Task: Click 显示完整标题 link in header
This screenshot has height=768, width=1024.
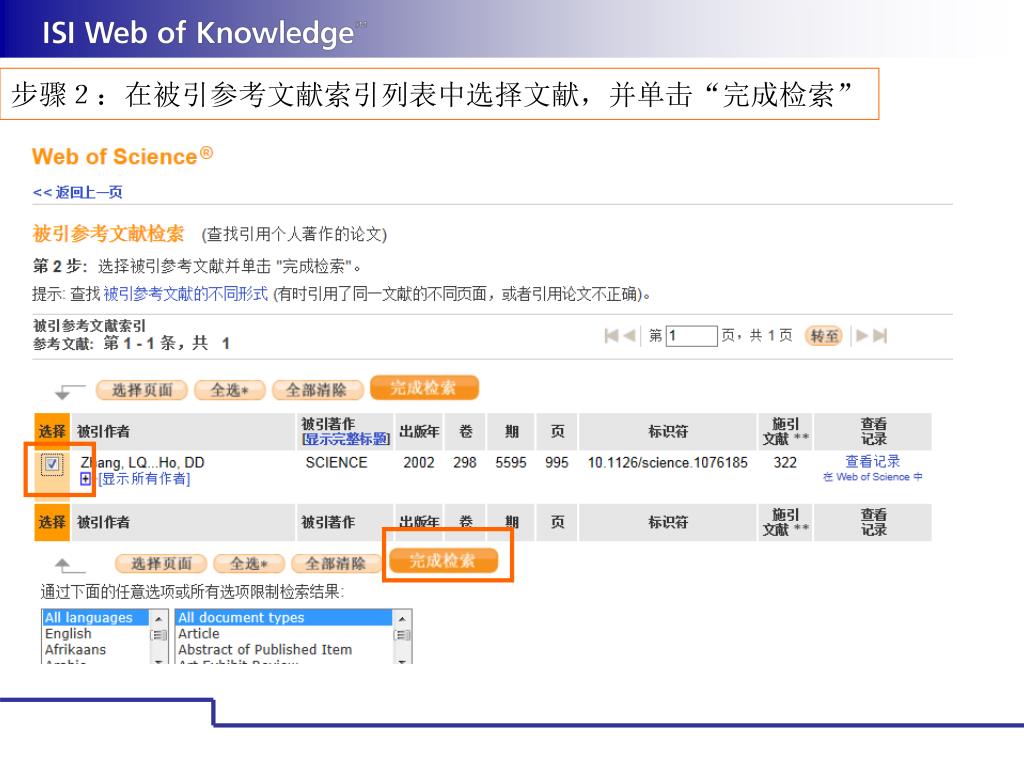Action: 345,439
